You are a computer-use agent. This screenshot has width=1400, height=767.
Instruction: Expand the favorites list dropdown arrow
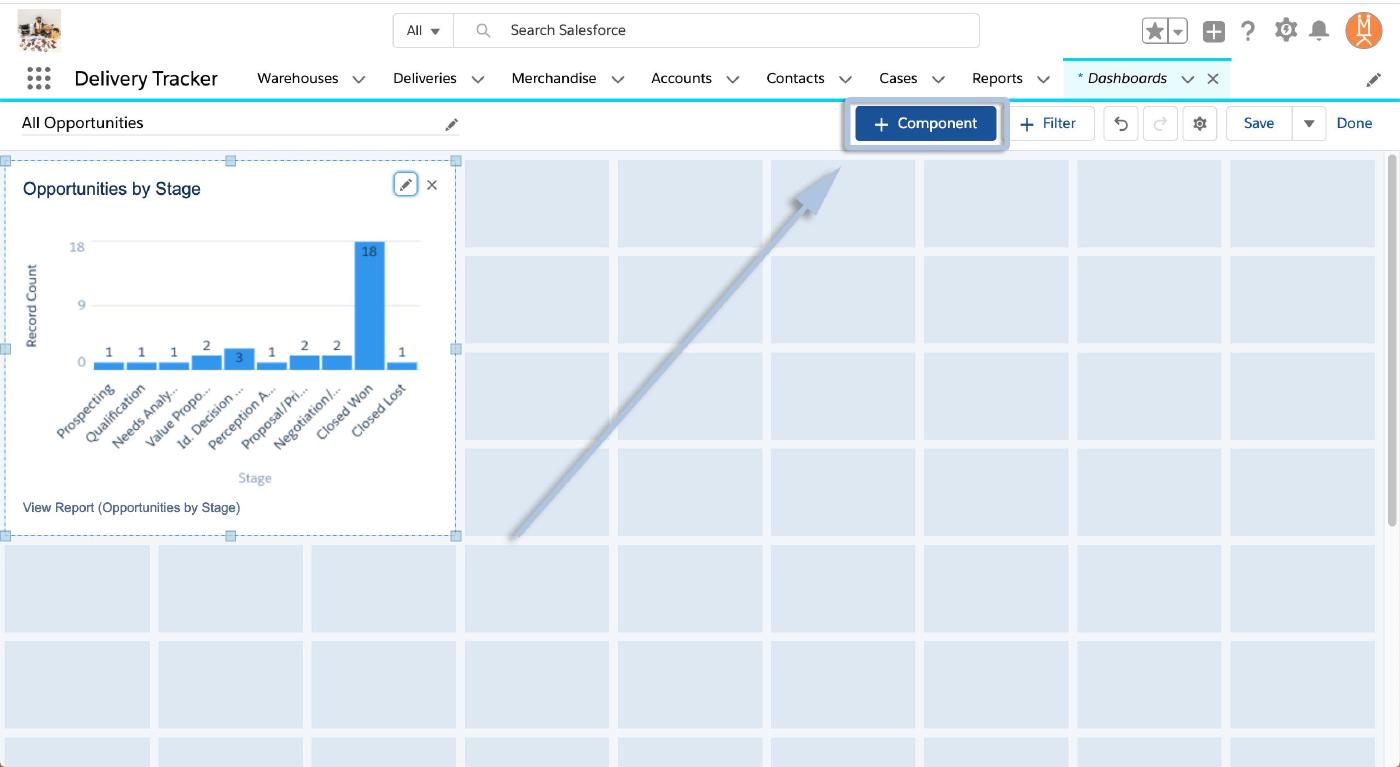[1178, 31]
